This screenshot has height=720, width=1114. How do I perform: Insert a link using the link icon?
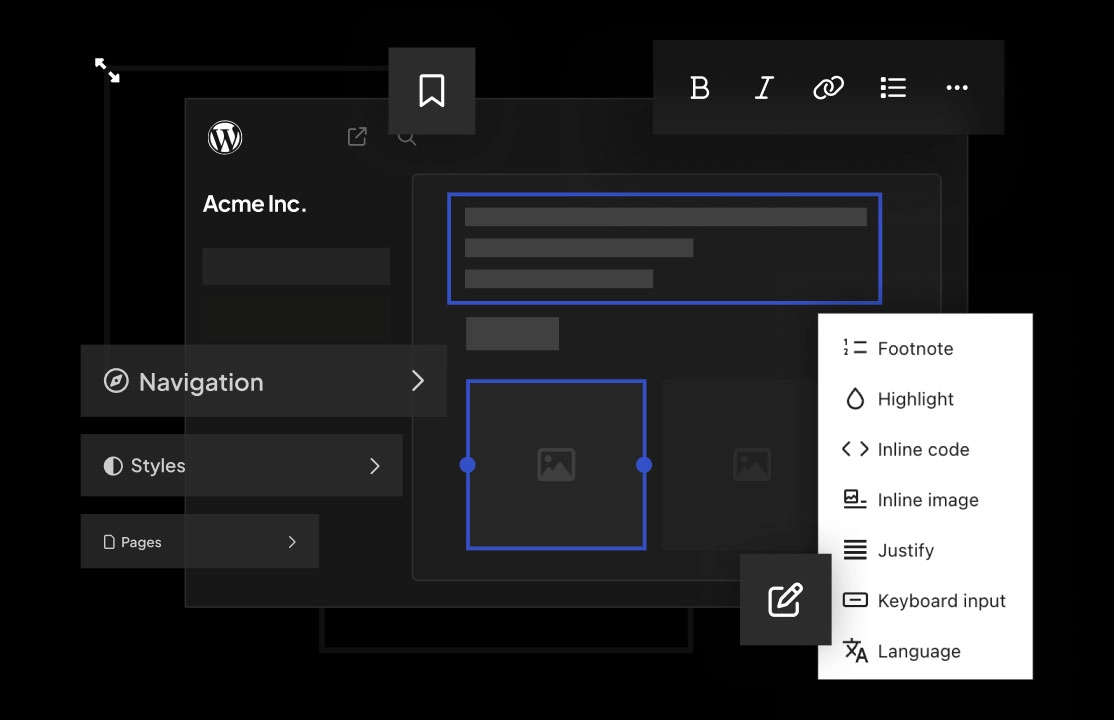(828, 88)
